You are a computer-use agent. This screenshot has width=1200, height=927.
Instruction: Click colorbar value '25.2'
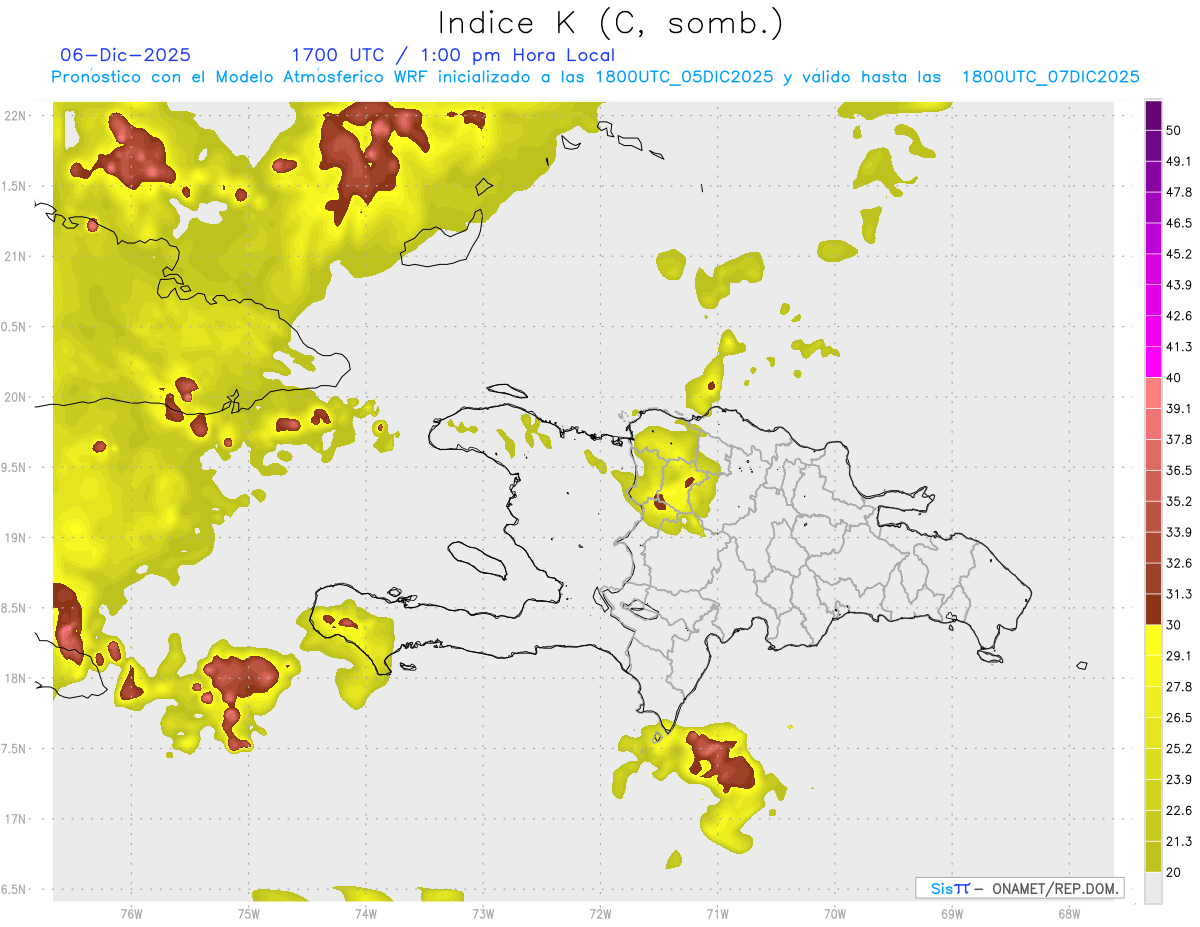pos(1179,749)
